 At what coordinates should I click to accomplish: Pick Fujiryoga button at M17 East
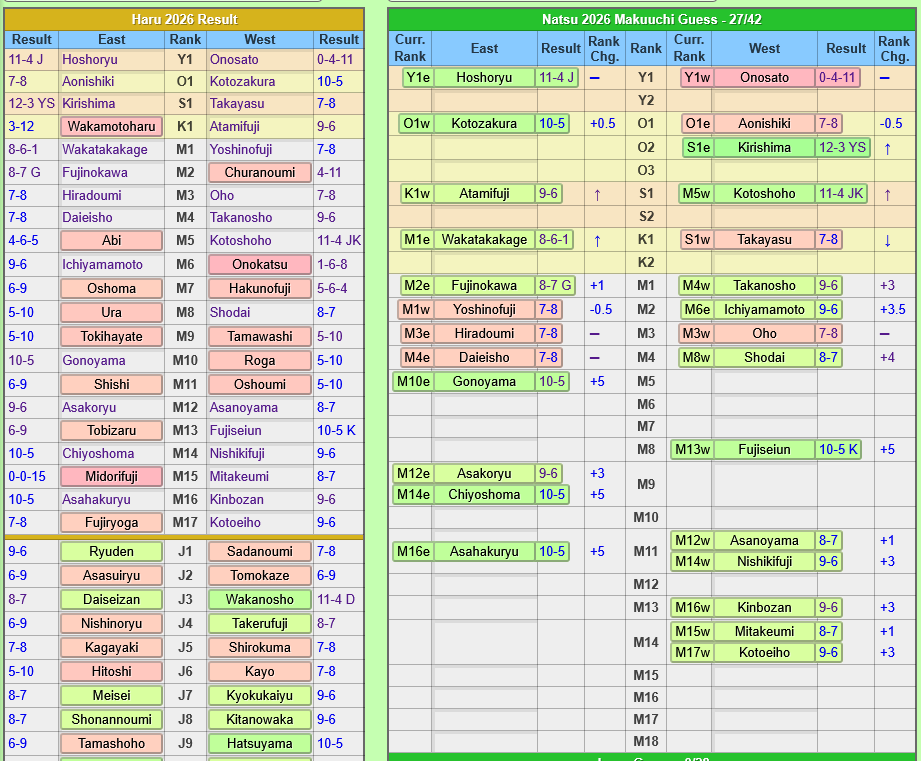click(x=112, y=522)
